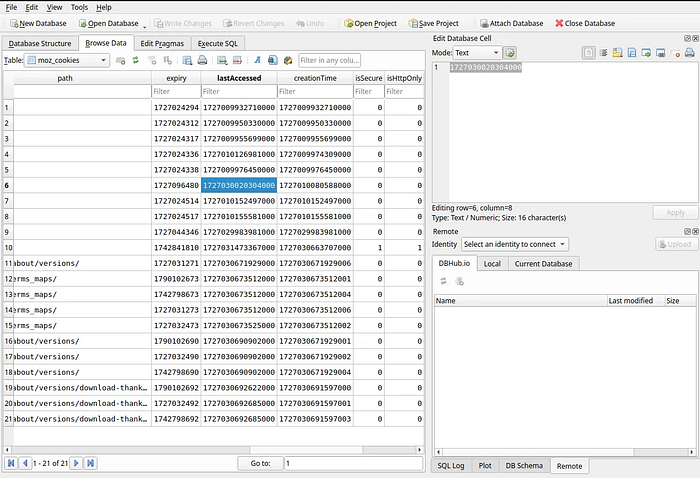Switch to the DB Schema bottom tab

524,466
